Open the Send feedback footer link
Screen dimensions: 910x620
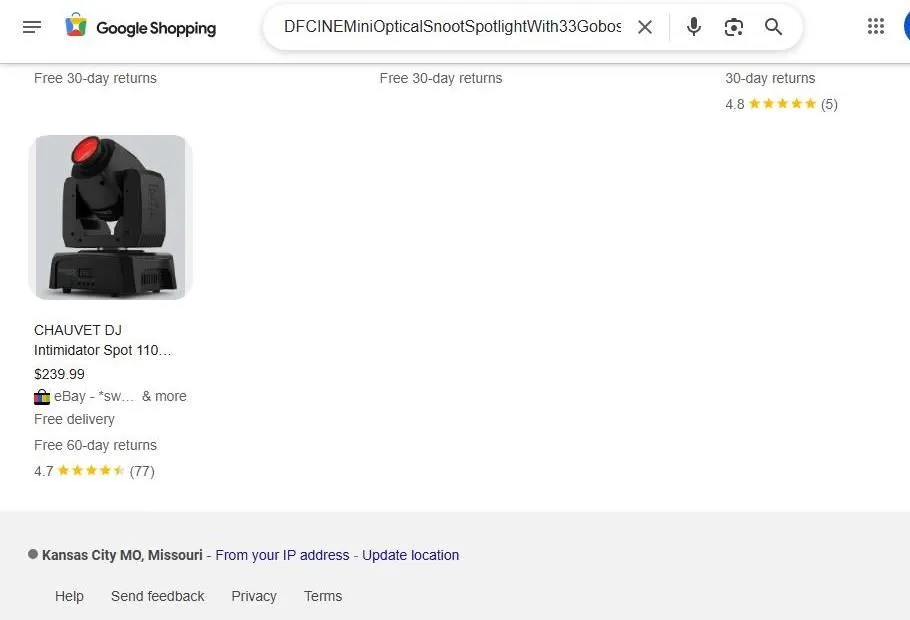pos(157,596)
